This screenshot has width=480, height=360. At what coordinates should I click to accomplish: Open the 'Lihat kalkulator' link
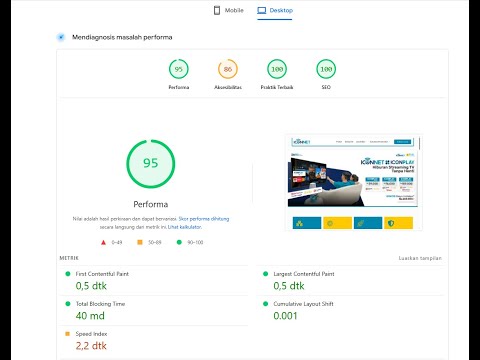pyautogui.click(x=184, y=227)
